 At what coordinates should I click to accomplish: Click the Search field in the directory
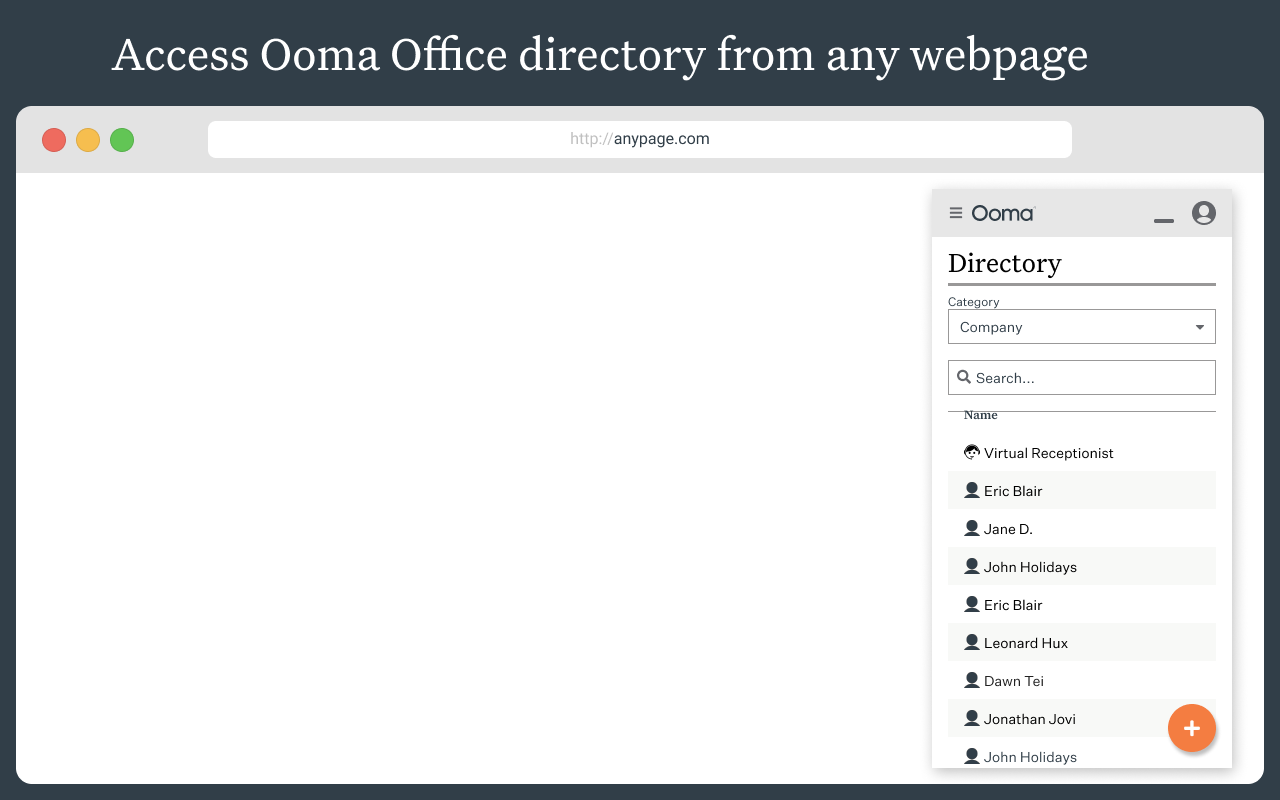point(1081,377)
